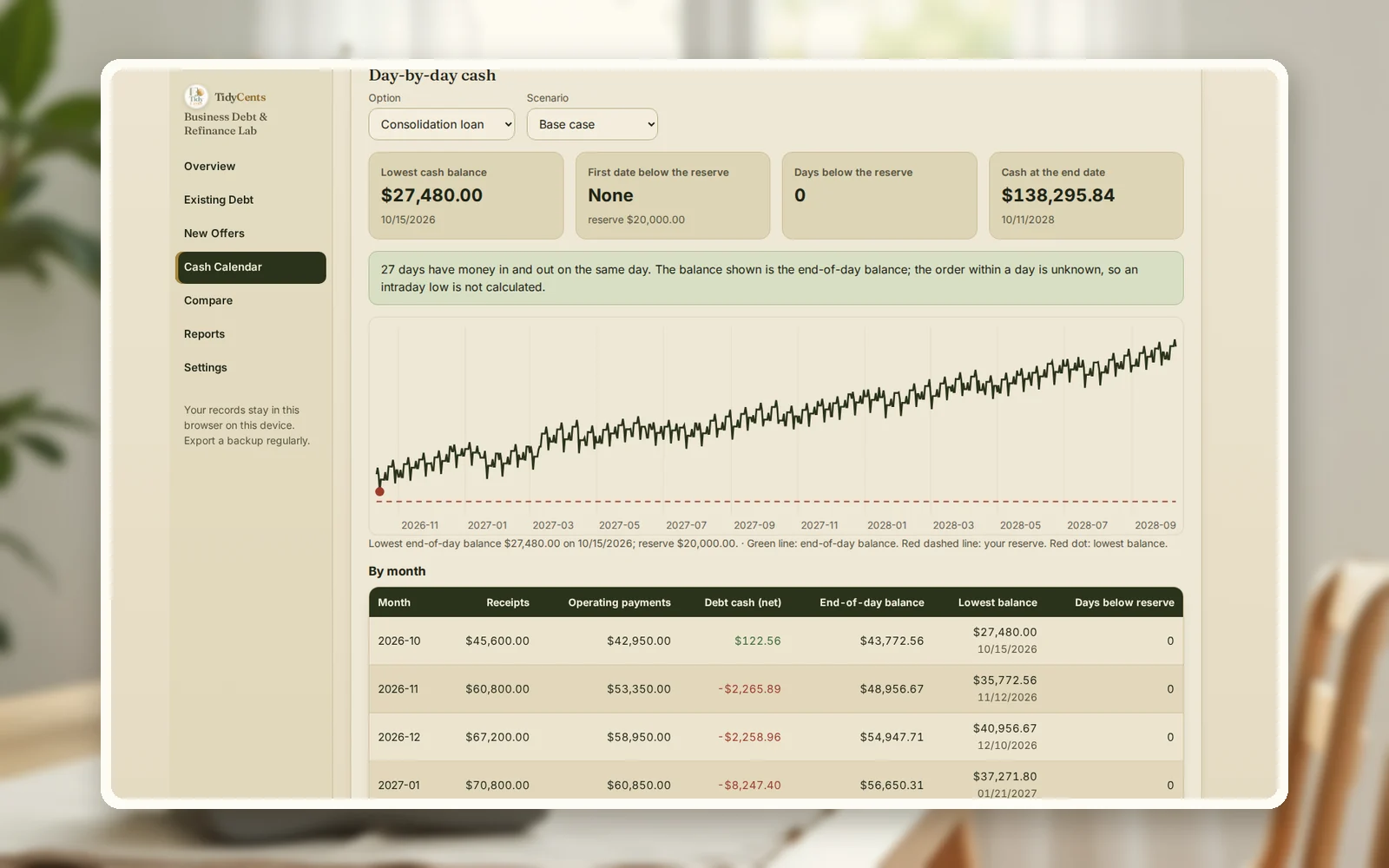Screen dimensions: 1389x868
Task: Click the First date below the reserve card
Action: (673, 195)
